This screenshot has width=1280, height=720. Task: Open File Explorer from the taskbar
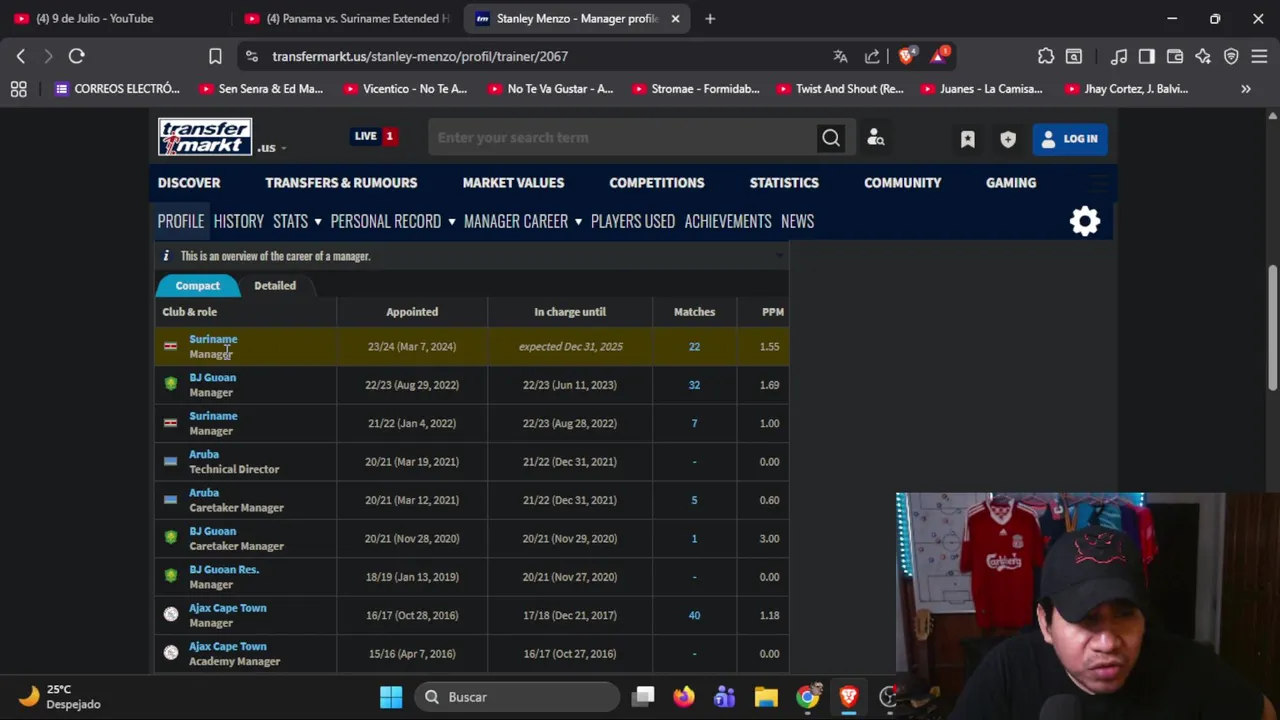(766, 697)
